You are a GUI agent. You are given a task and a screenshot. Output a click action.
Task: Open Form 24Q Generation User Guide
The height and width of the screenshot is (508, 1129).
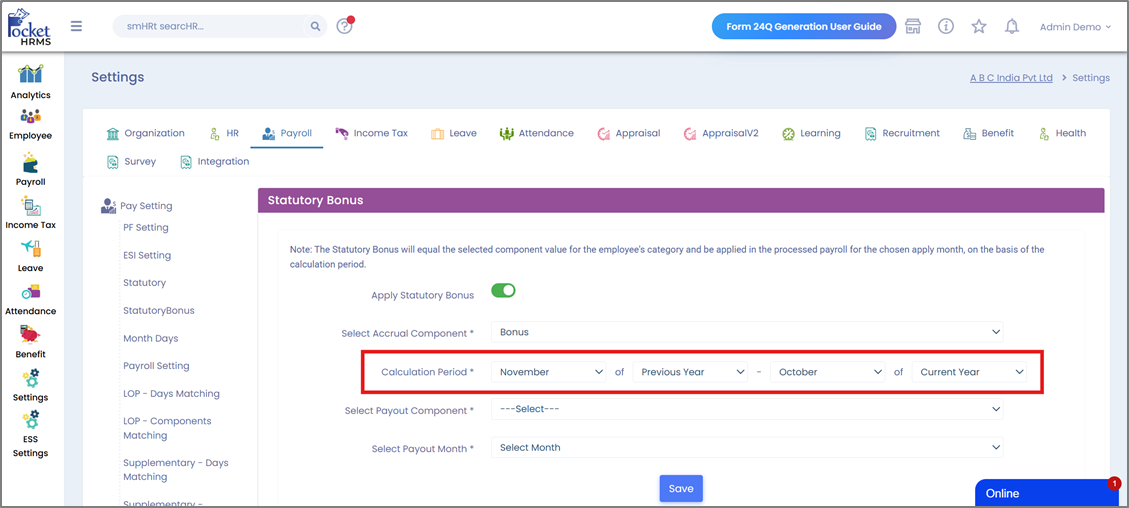click(803, 27)
